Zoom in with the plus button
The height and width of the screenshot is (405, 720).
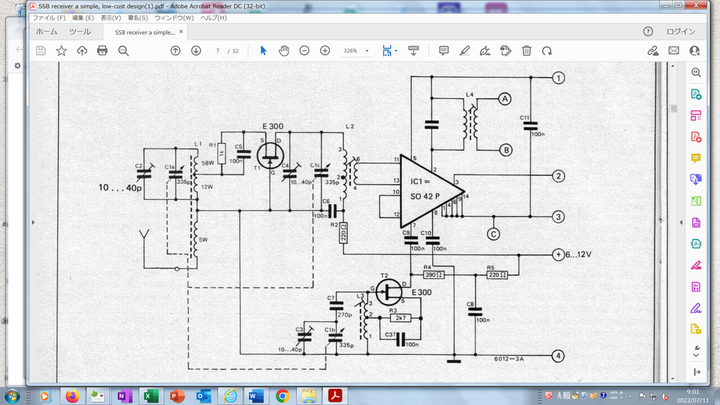coord(325,50)
